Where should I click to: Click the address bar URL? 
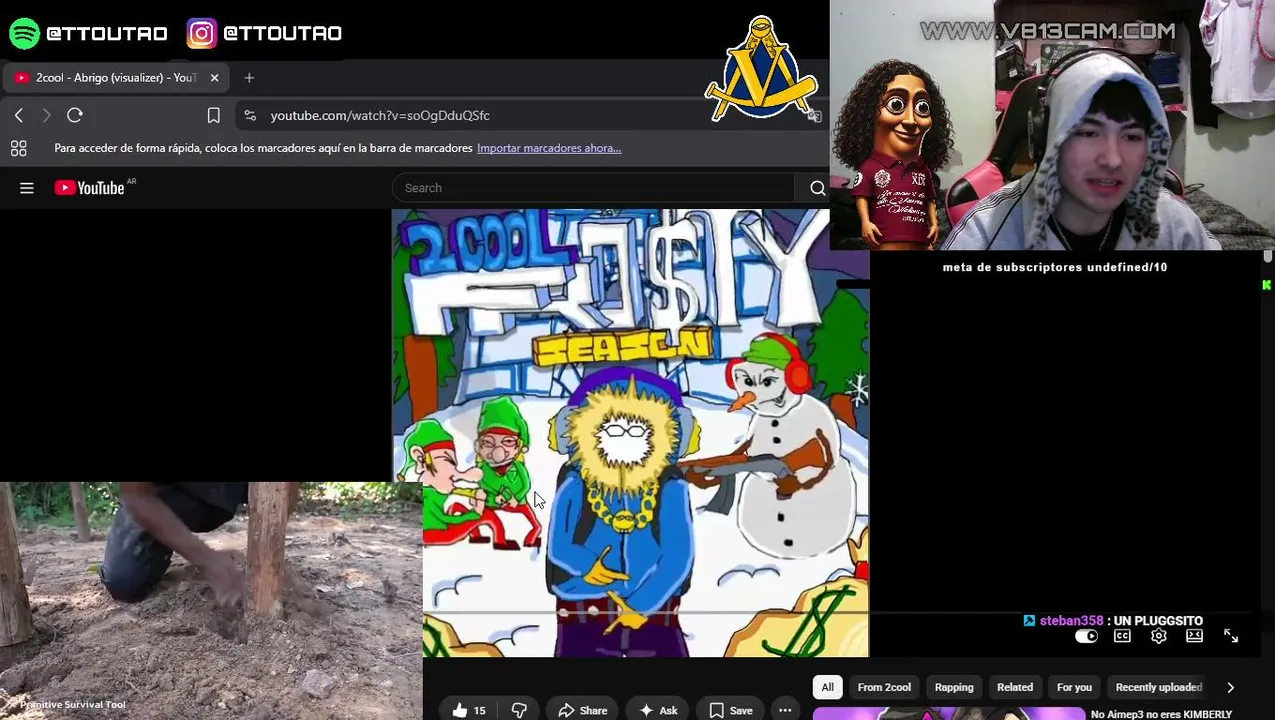380,115
